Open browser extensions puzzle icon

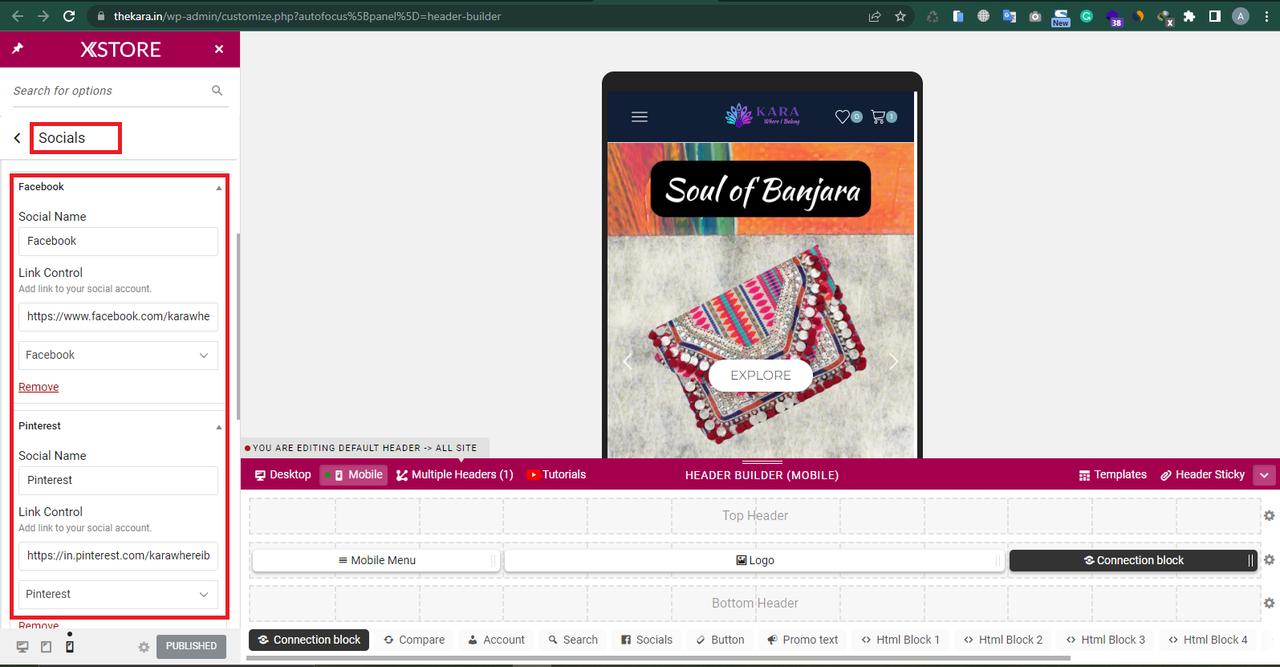1189,16
